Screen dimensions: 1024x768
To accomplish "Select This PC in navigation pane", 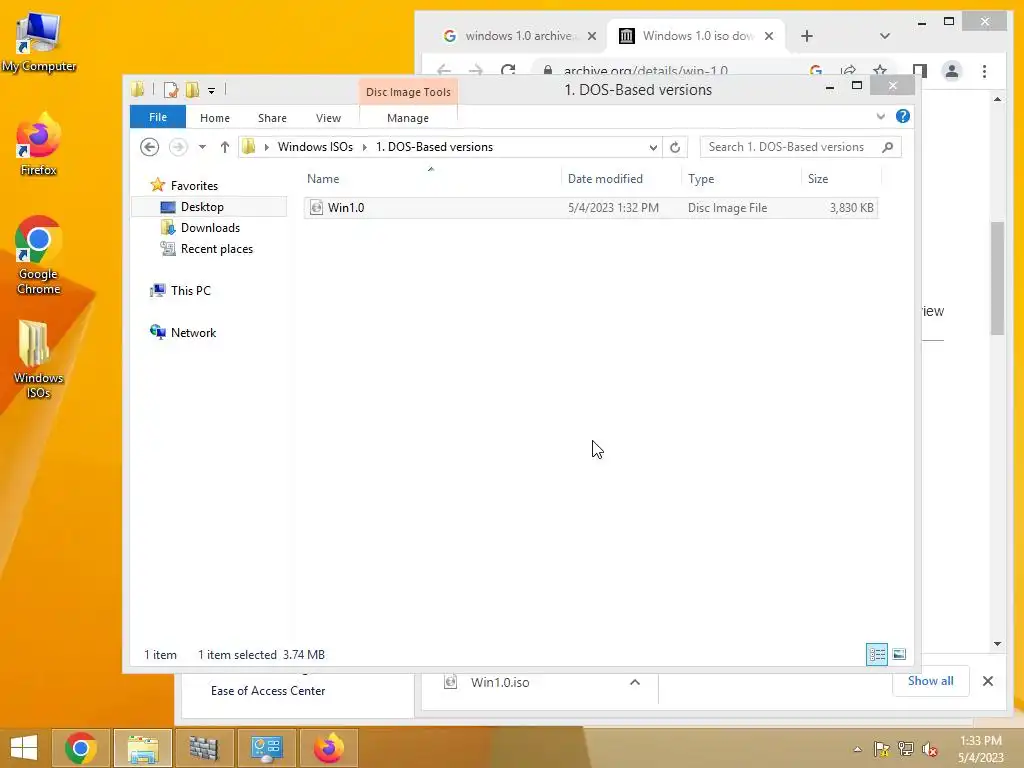I will pyautogui.click(x=191, y=291).
